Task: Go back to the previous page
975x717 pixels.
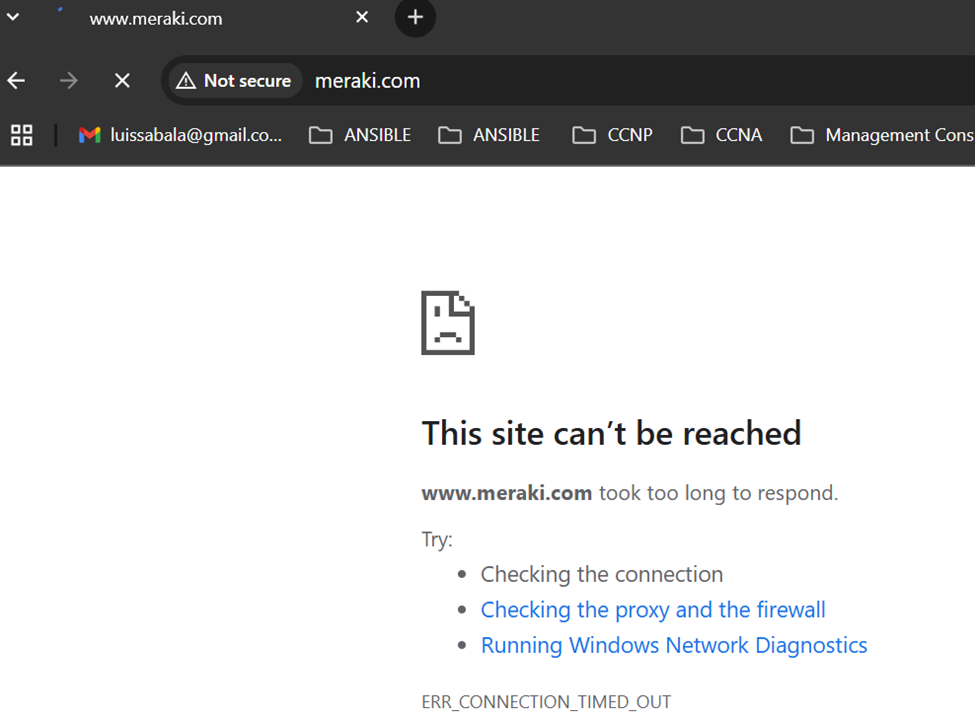Action: click(x=16, y=80)
